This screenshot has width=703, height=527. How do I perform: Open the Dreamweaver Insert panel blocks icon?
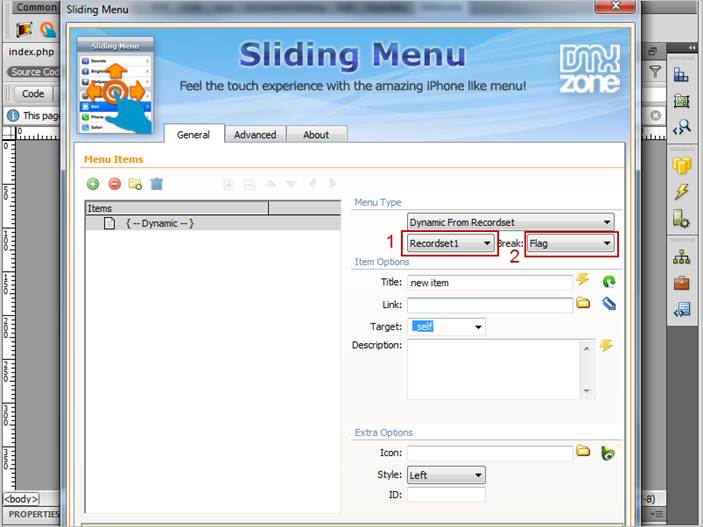[681, 74]
